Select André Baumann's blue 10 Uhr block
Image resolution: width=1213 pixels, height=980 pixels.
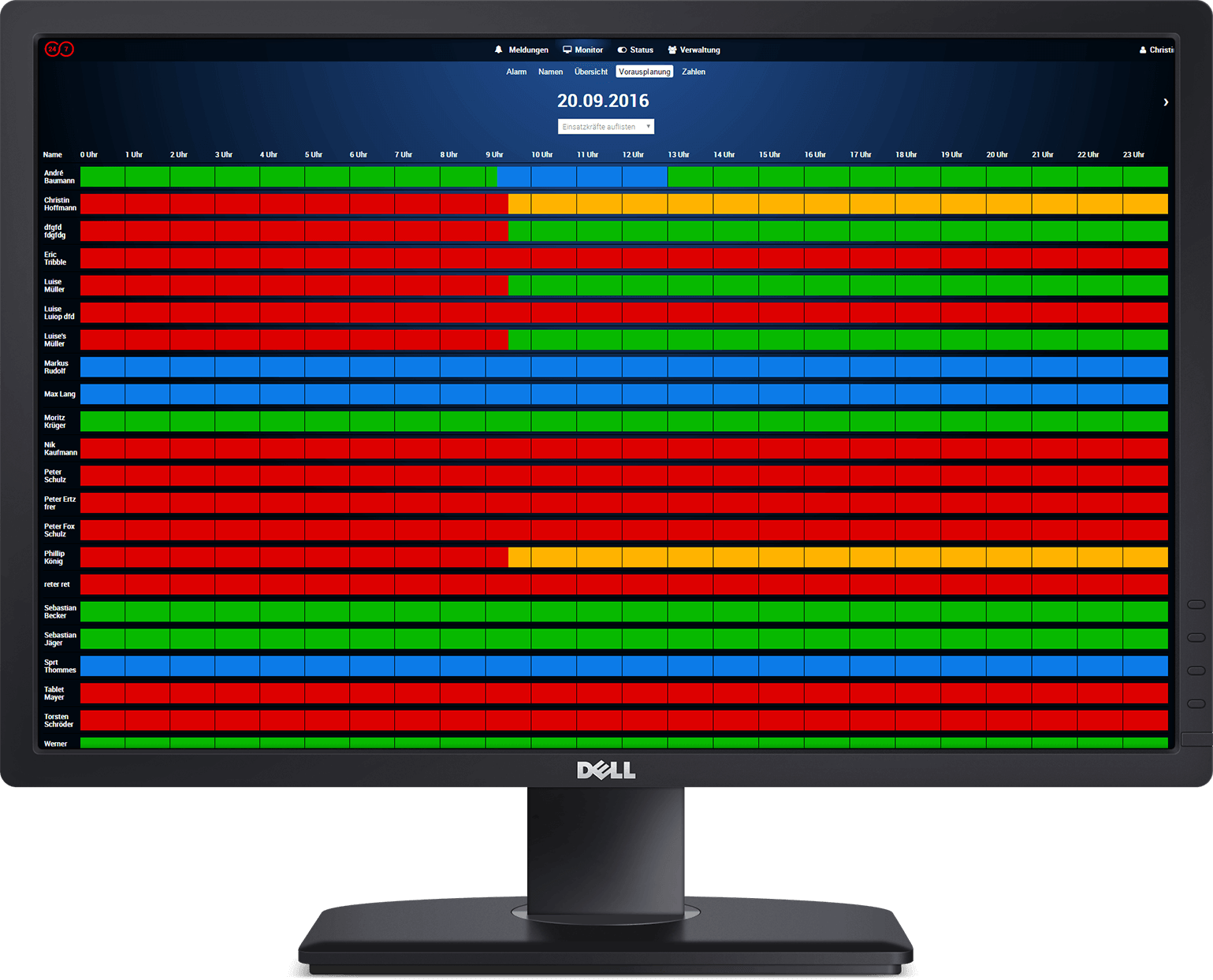pyautogui.click(x=554, y=176)
